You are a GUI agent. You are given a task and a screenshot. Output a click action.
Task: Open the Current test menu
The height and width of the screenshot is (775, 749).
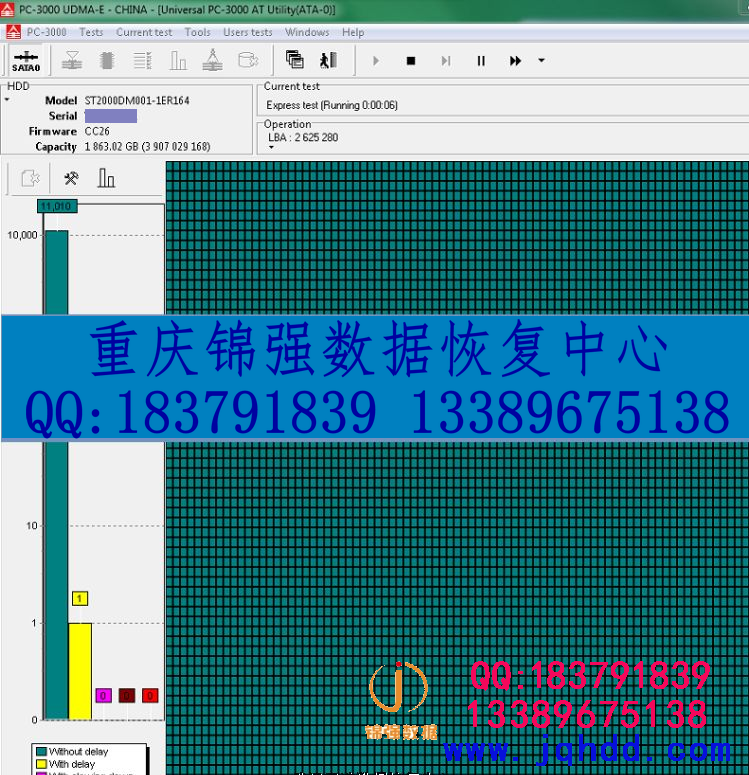pyautogui.click(x=144, y=32)
